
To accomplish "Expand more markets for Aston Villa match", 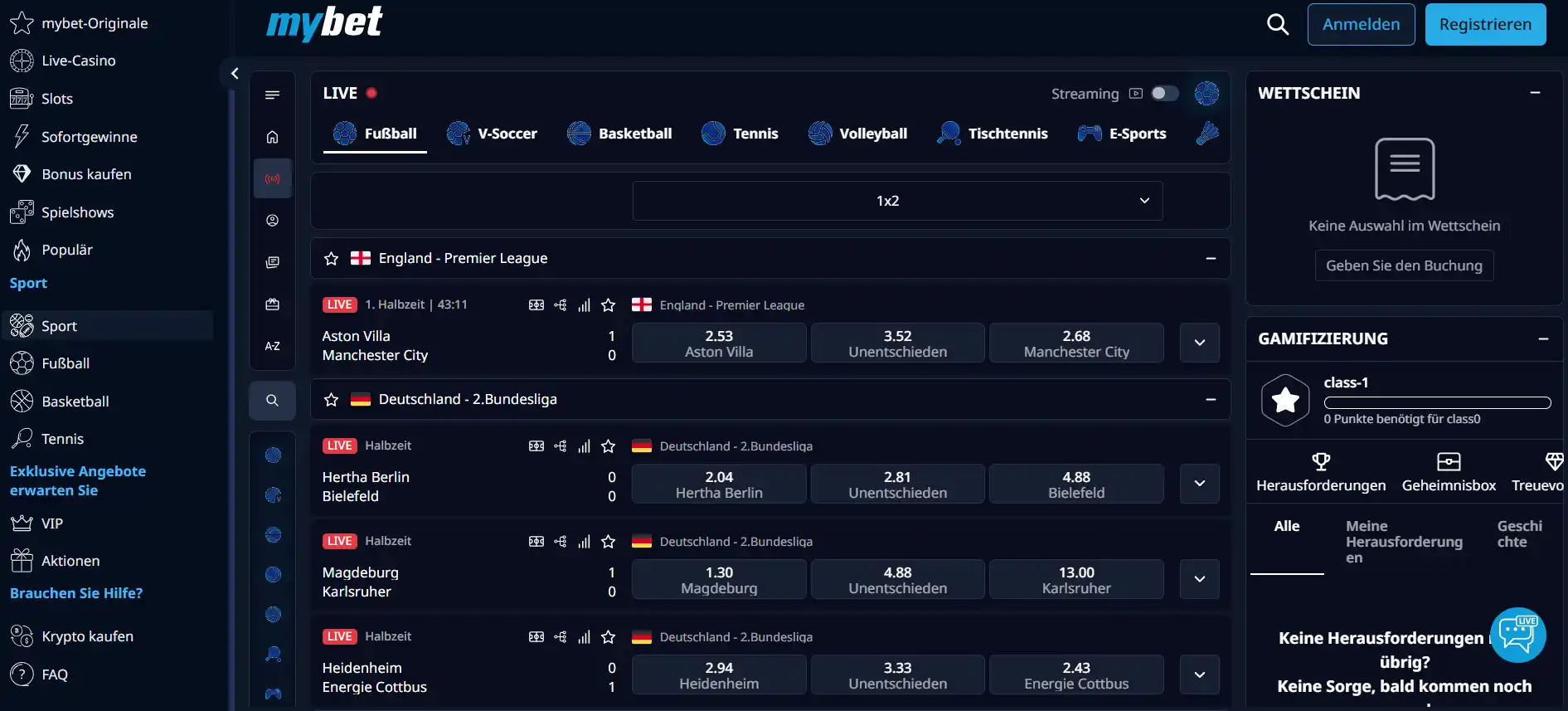I will point(1199,343).
